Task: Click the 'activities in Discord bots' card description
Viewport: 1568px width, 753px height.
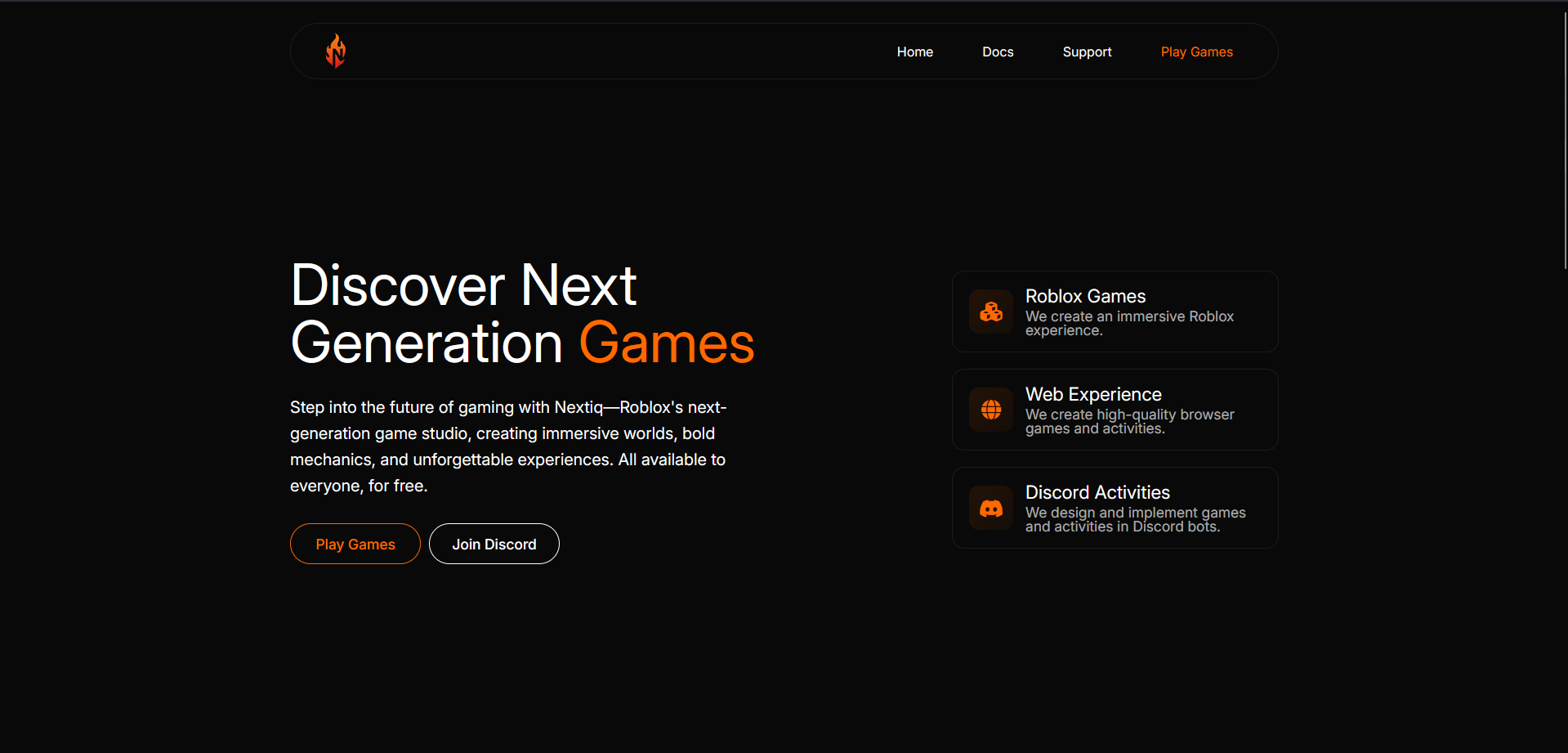Action: point(1135,520)
